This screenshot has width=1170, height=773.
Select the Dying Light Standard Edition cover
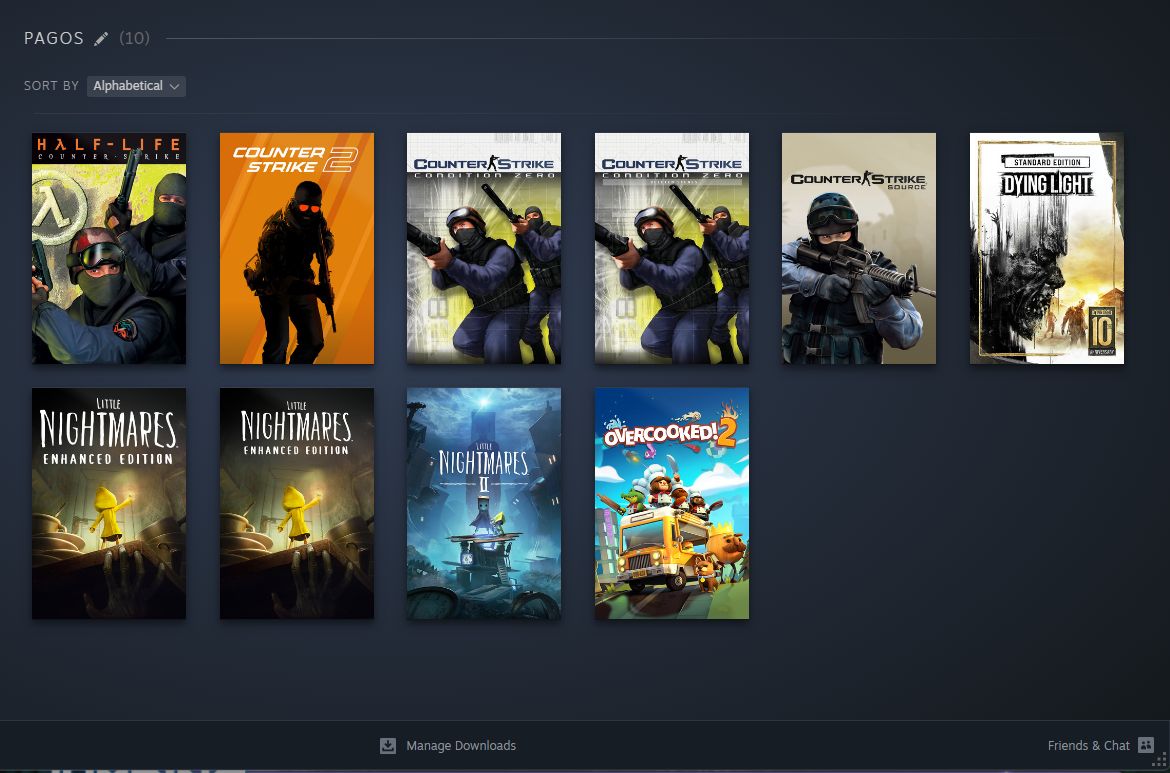pos(1047,248)
